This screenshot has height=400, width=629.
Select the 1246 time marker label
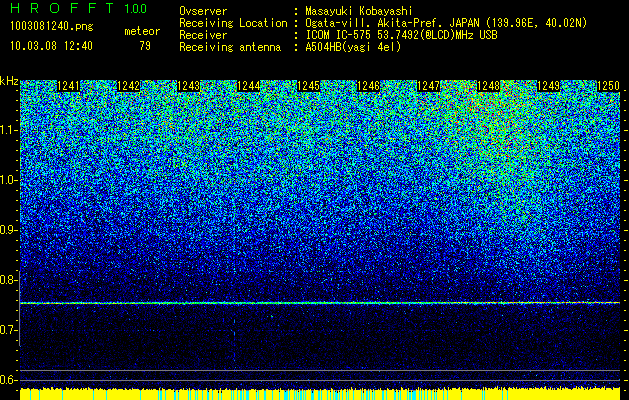point(369,86)
